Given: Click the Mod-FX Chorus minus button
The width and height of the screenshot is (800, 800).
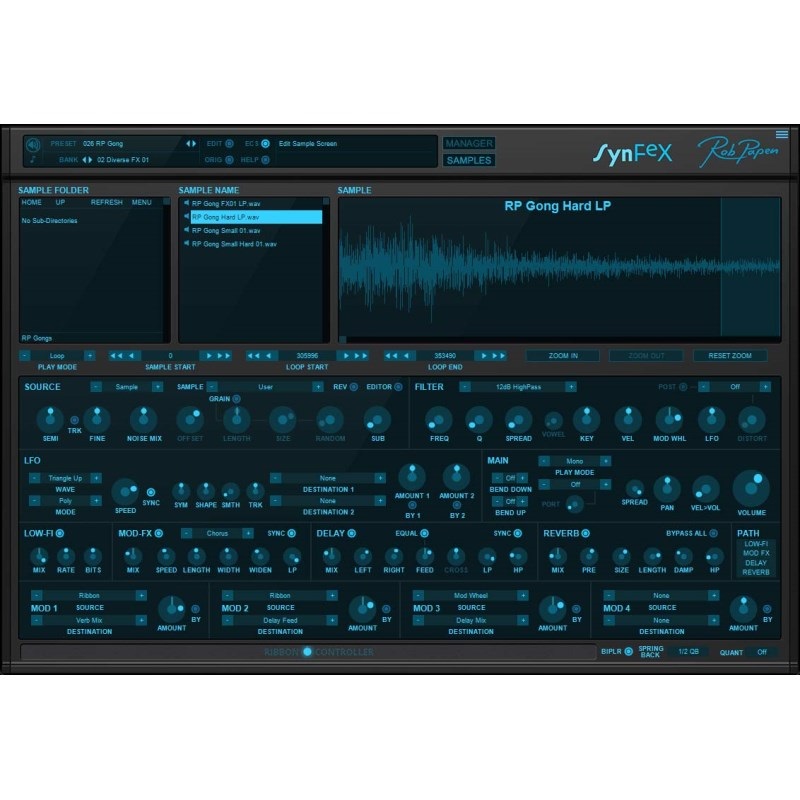Looking at the screenshot, I should (187, 533).
